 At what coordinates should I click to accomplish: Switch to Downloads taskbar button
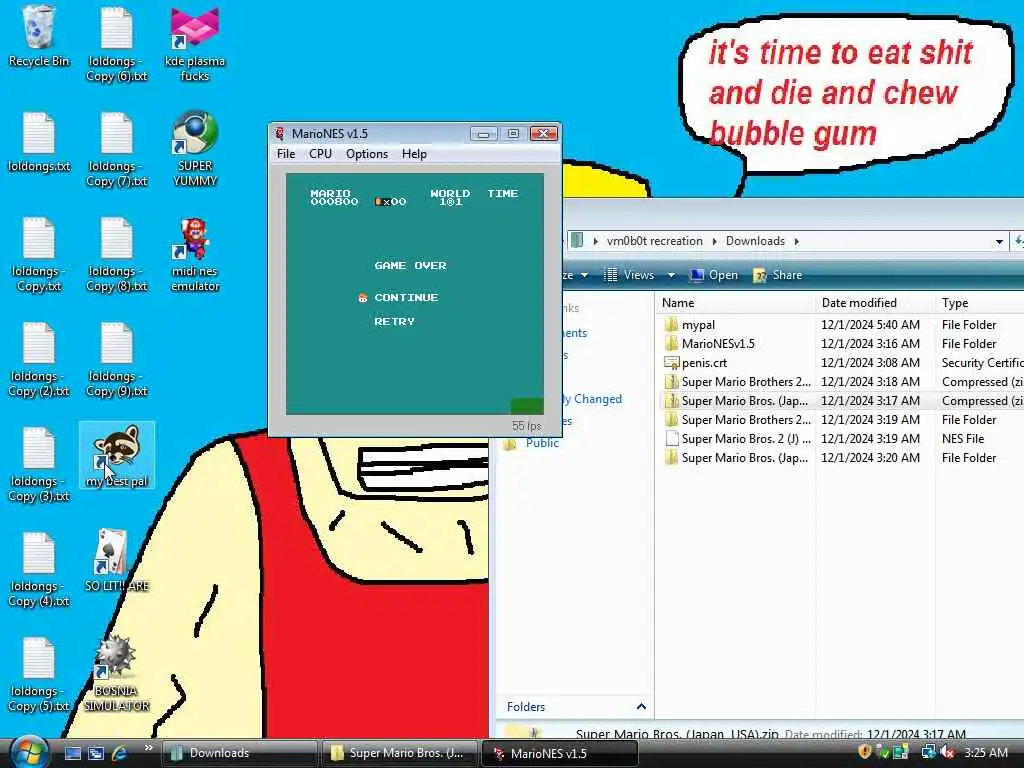pos(239,753)
